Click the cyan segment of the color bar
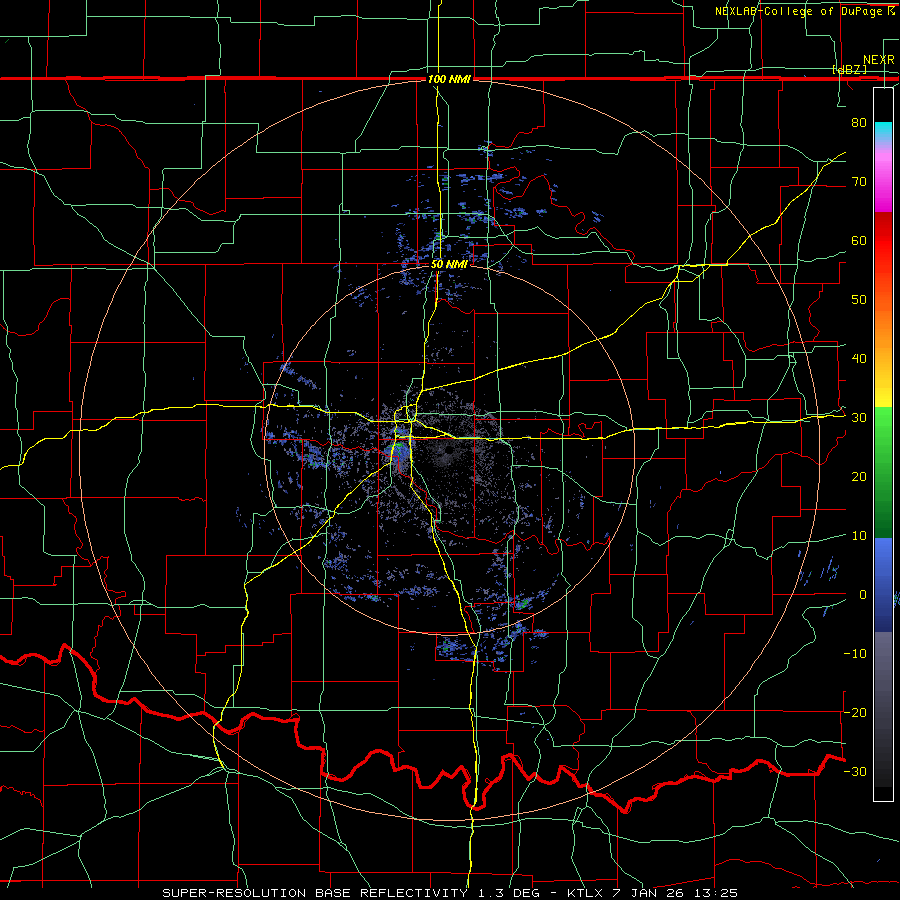Image resolution: width=900 pixels, height=900 pixels. click(883, 131)
